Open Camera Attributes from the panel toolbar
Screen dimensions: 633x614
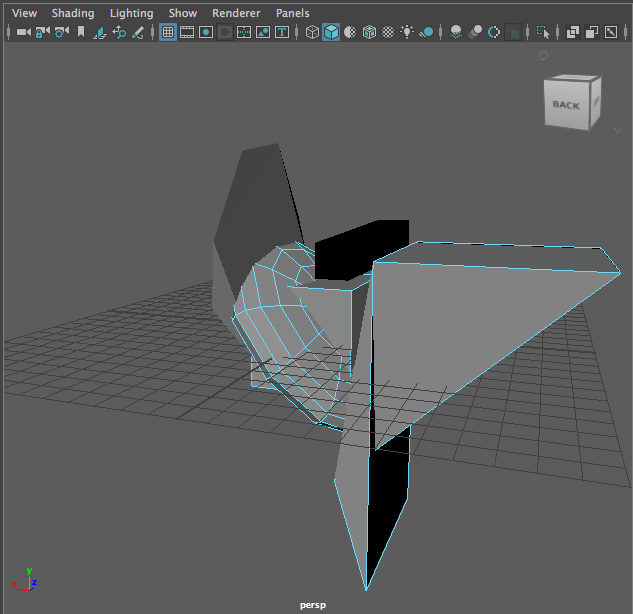click(61, 32)
